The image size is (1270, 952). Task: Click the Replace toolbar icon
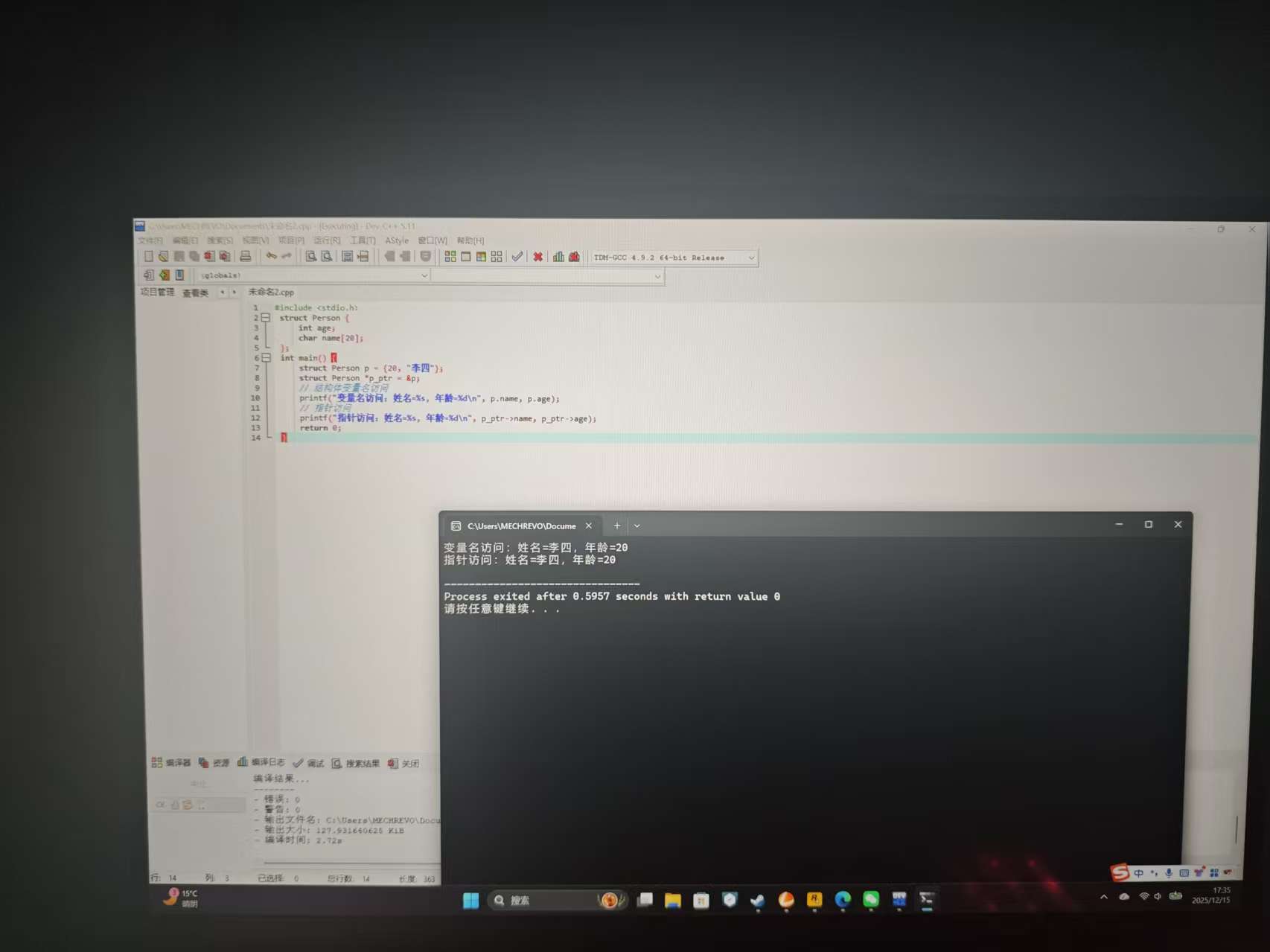[326, 256]
